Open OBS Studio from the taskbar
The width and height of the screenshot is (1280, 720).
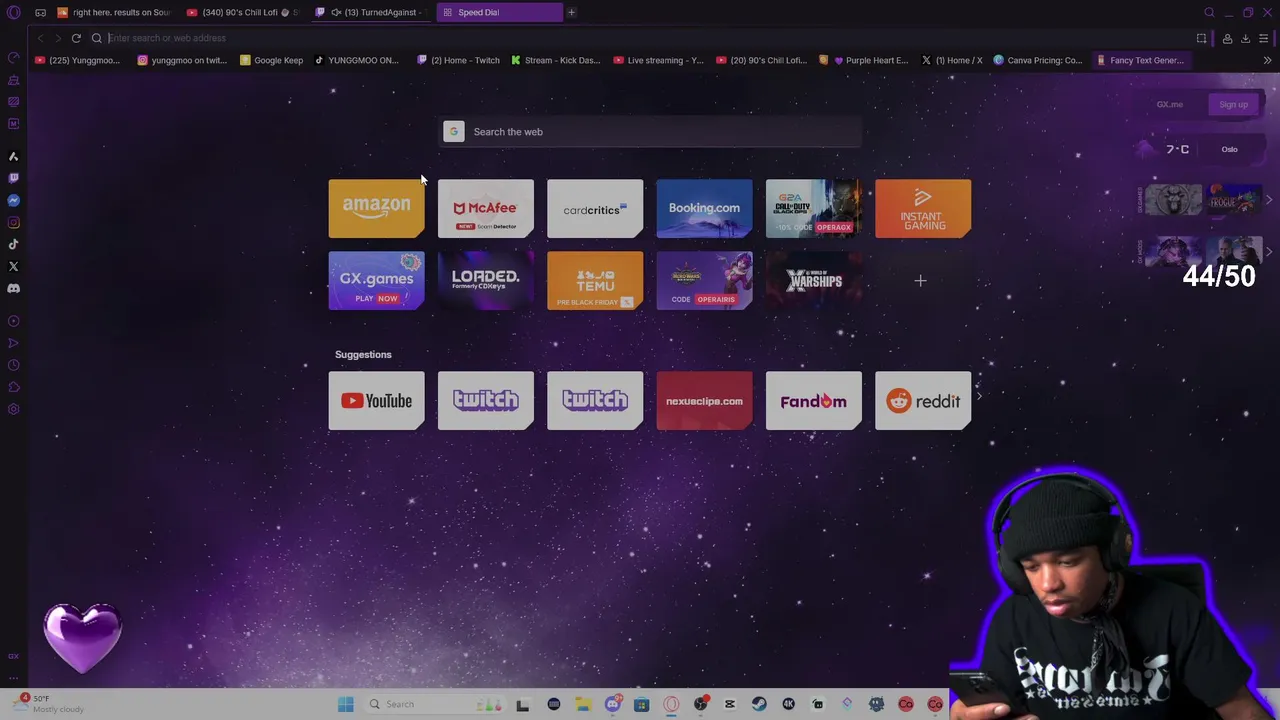click(700, 704)
